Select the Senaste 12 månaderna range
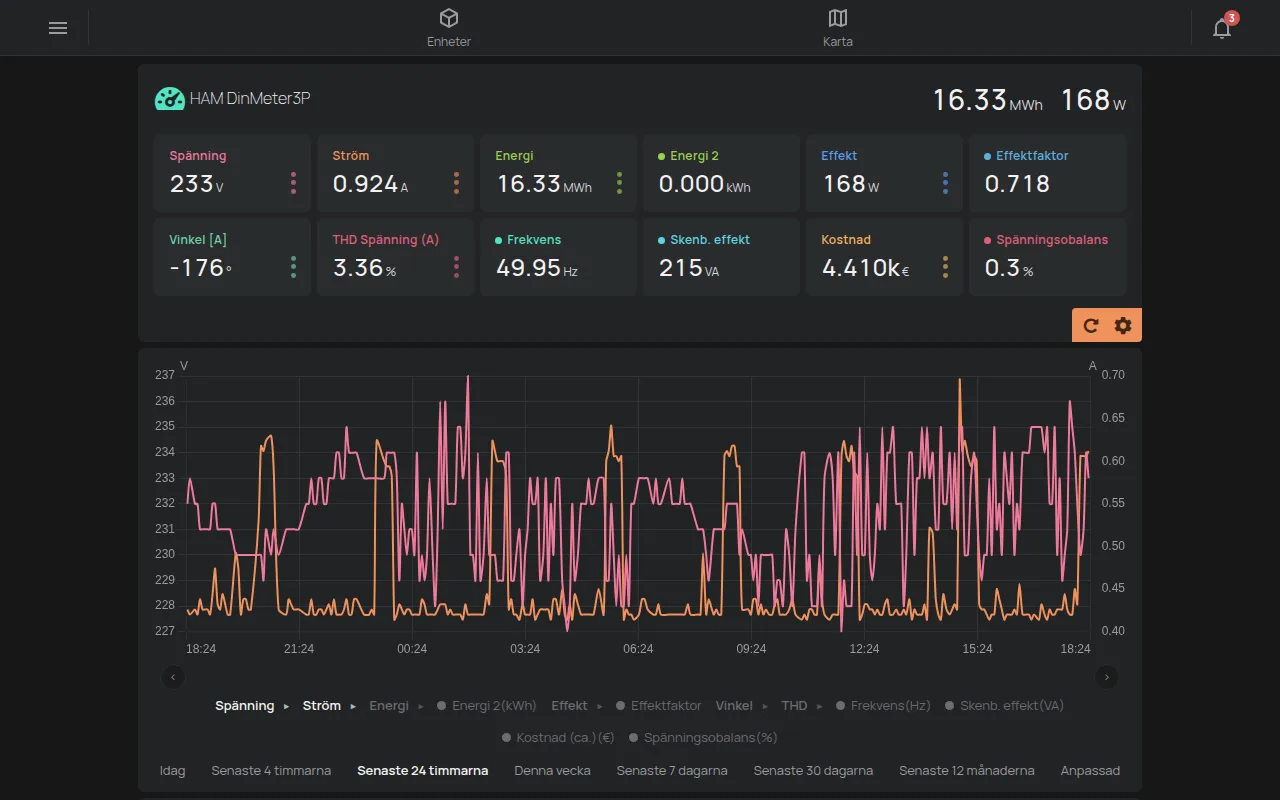 pos(967,771)
